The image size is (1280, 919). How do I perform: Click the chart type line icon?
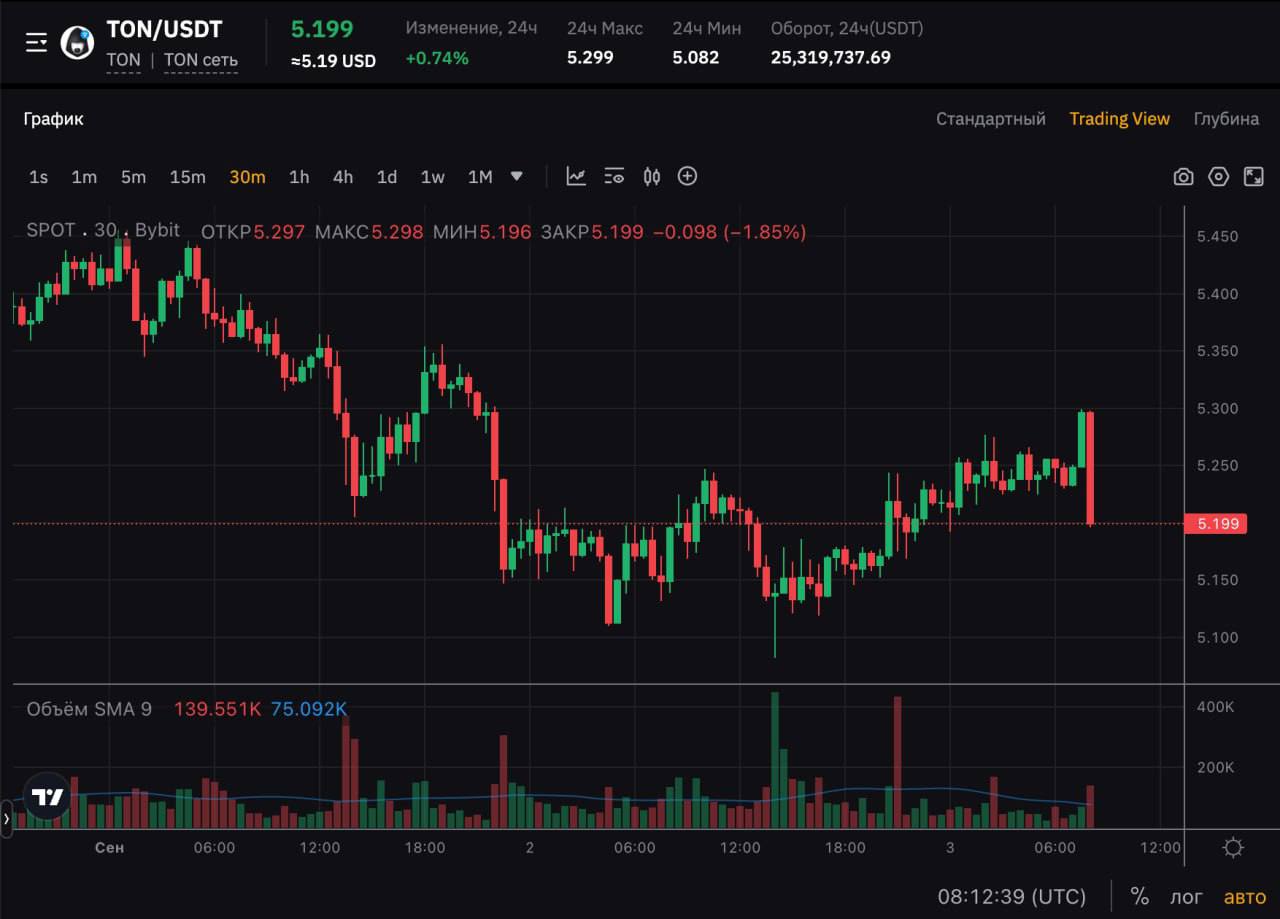click(x=576, y=177)
